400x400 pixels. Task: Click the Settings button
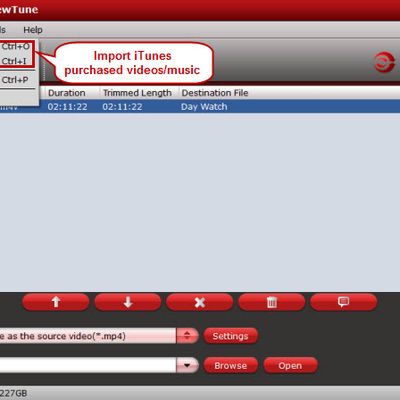tap(231, 336)
